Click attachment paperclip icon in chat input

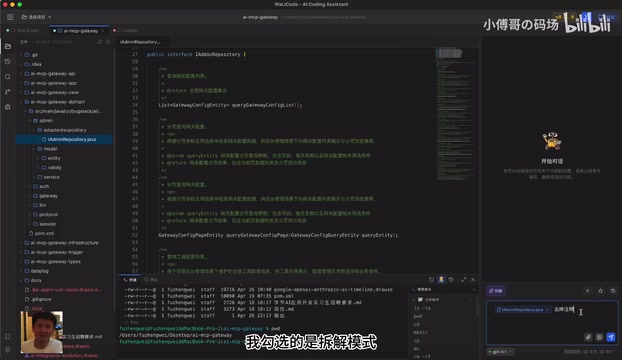click(x=588, y=337)
